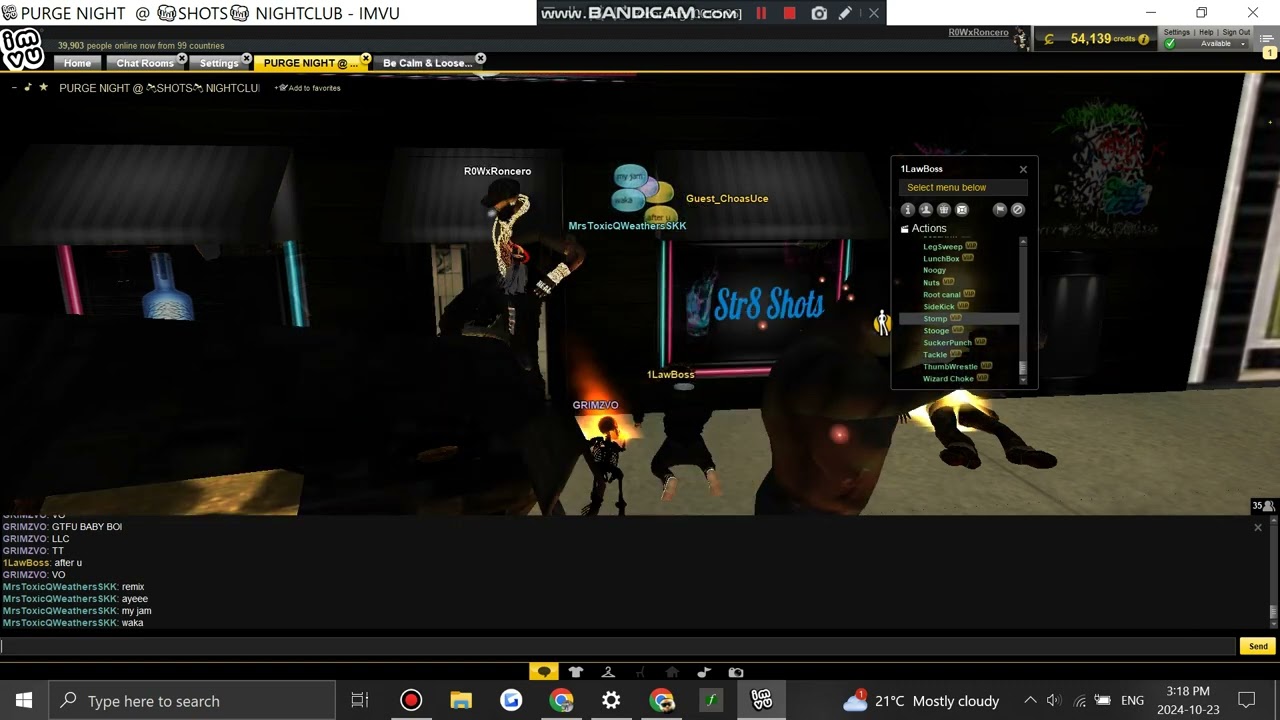Select the Stomp action
The height and width of the screenshot is (720, 1280).
[x=935, y=318]
